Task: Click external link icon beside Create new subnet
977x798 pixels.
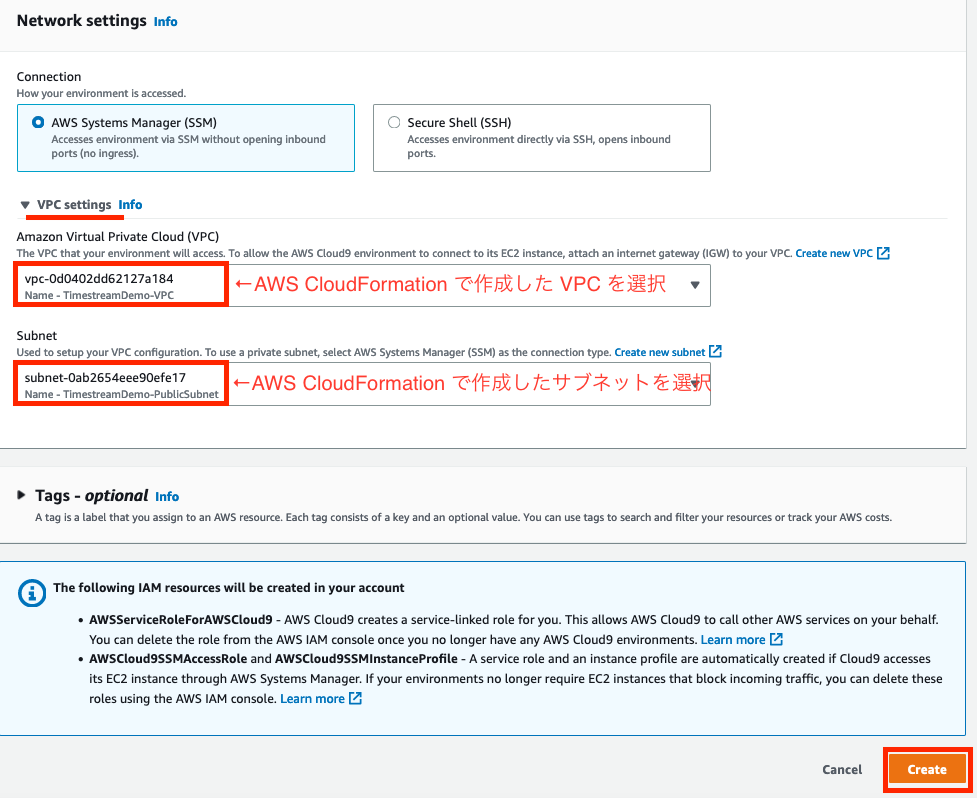Action: [716, 352]
